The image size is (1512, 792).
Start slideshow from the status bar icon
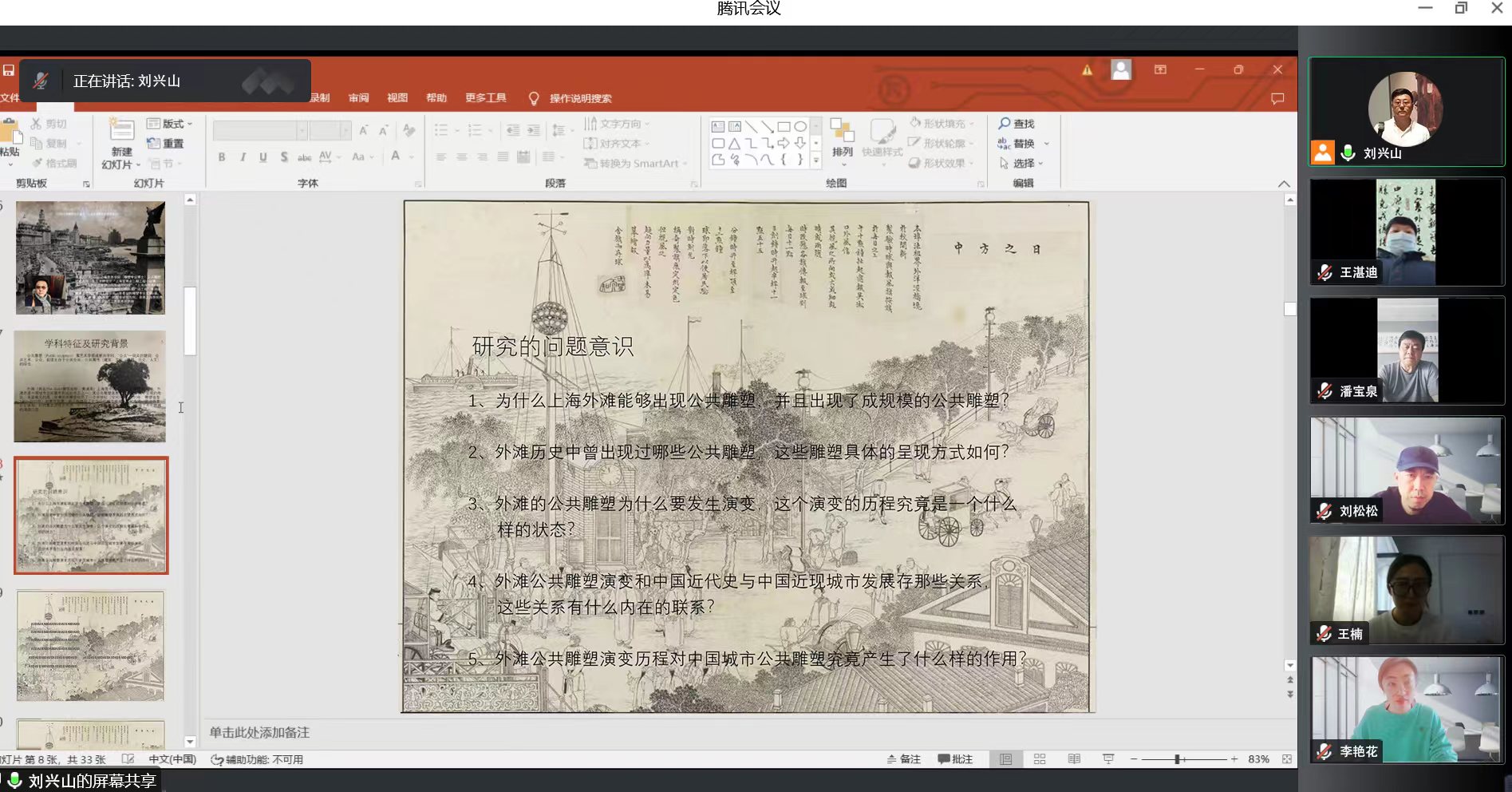[1108, 759]
